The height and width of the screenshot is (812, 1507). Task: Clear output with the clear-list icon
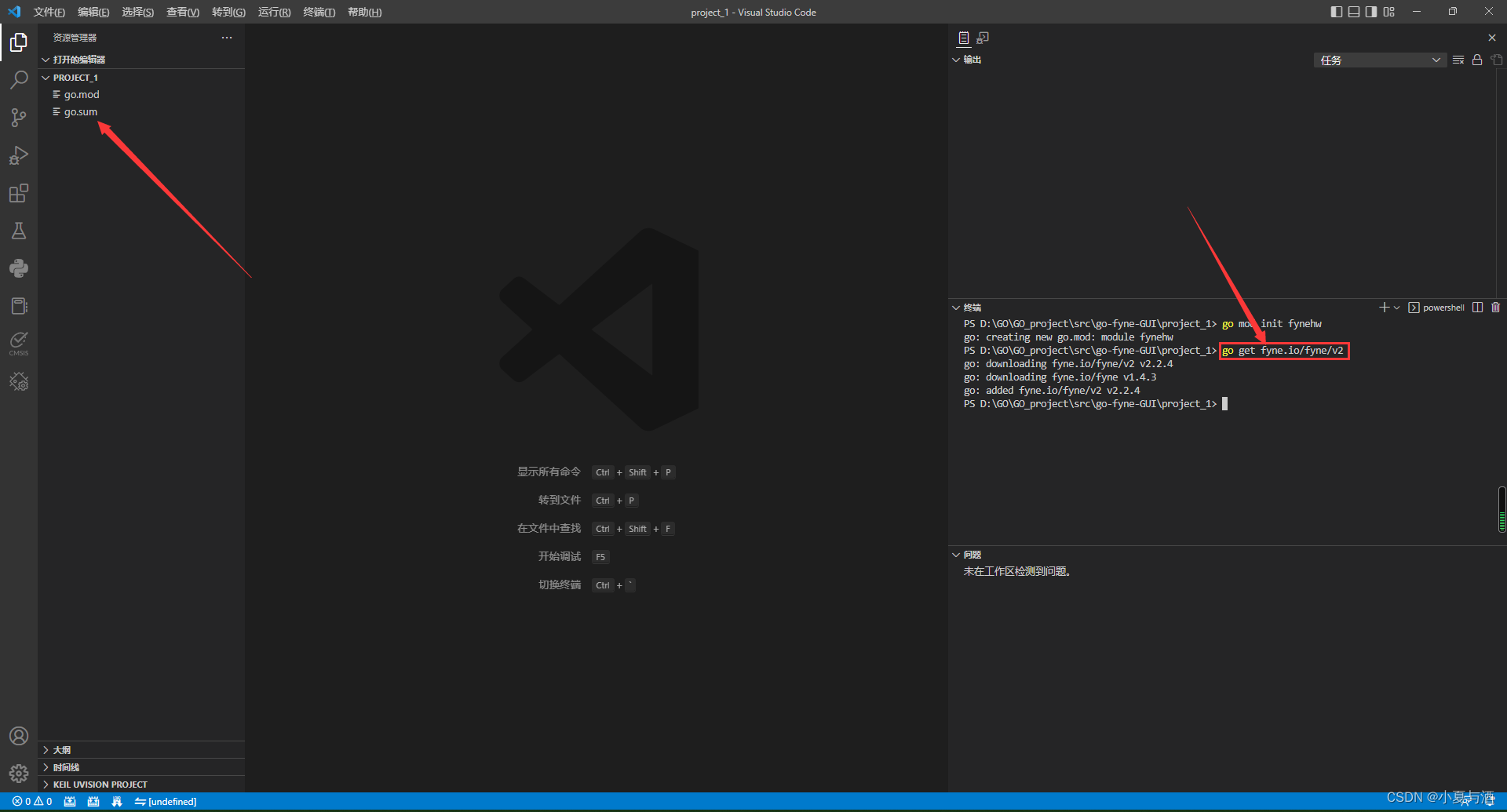[1458, 60]
